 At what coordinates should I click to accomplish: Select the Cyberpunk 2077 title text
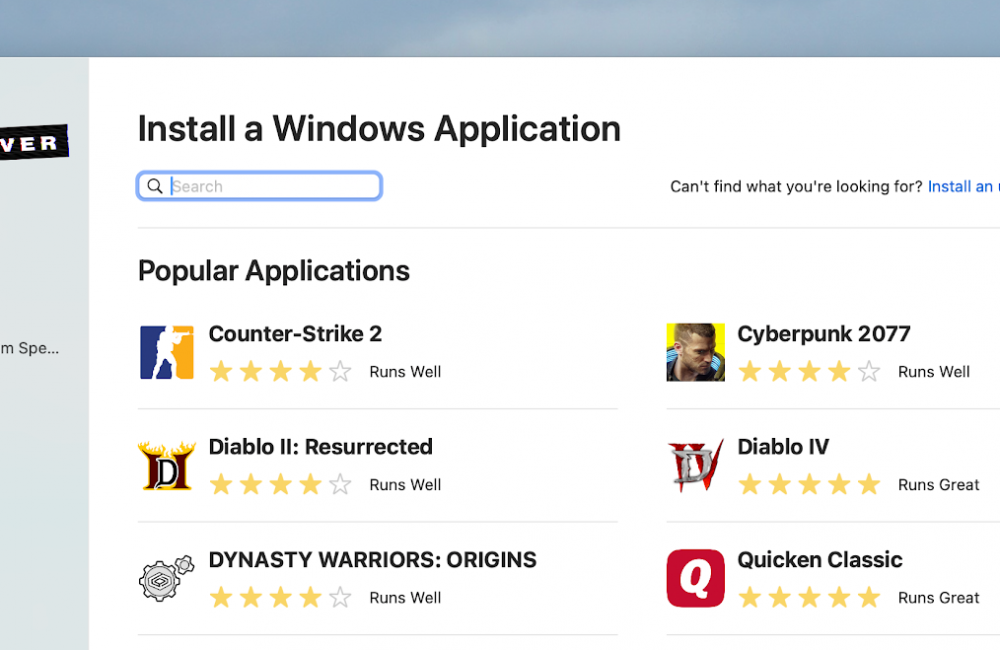point(823,334)
